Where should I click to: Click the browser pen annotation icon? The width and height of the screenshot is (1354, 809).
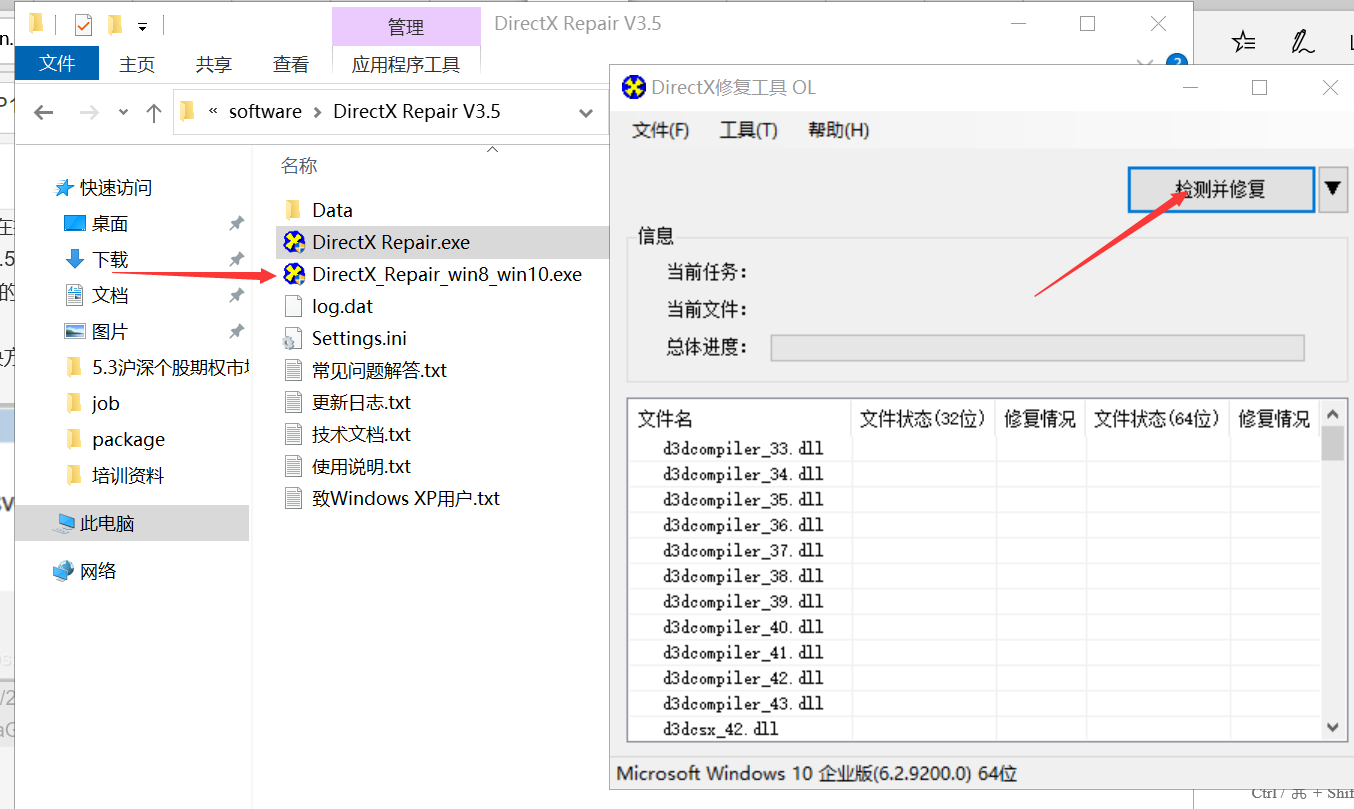click(x=1302, y=42)
